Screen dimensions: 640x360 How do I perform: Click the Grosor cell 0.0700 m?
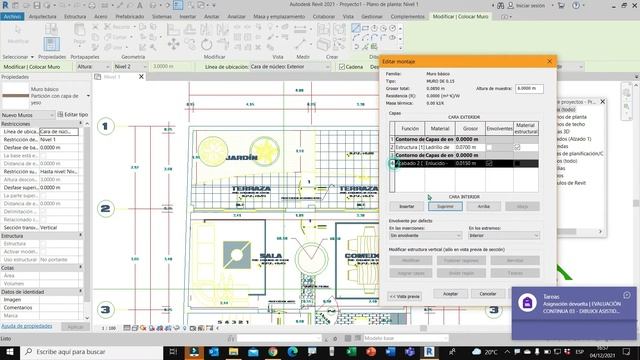(x=470, y=147)
